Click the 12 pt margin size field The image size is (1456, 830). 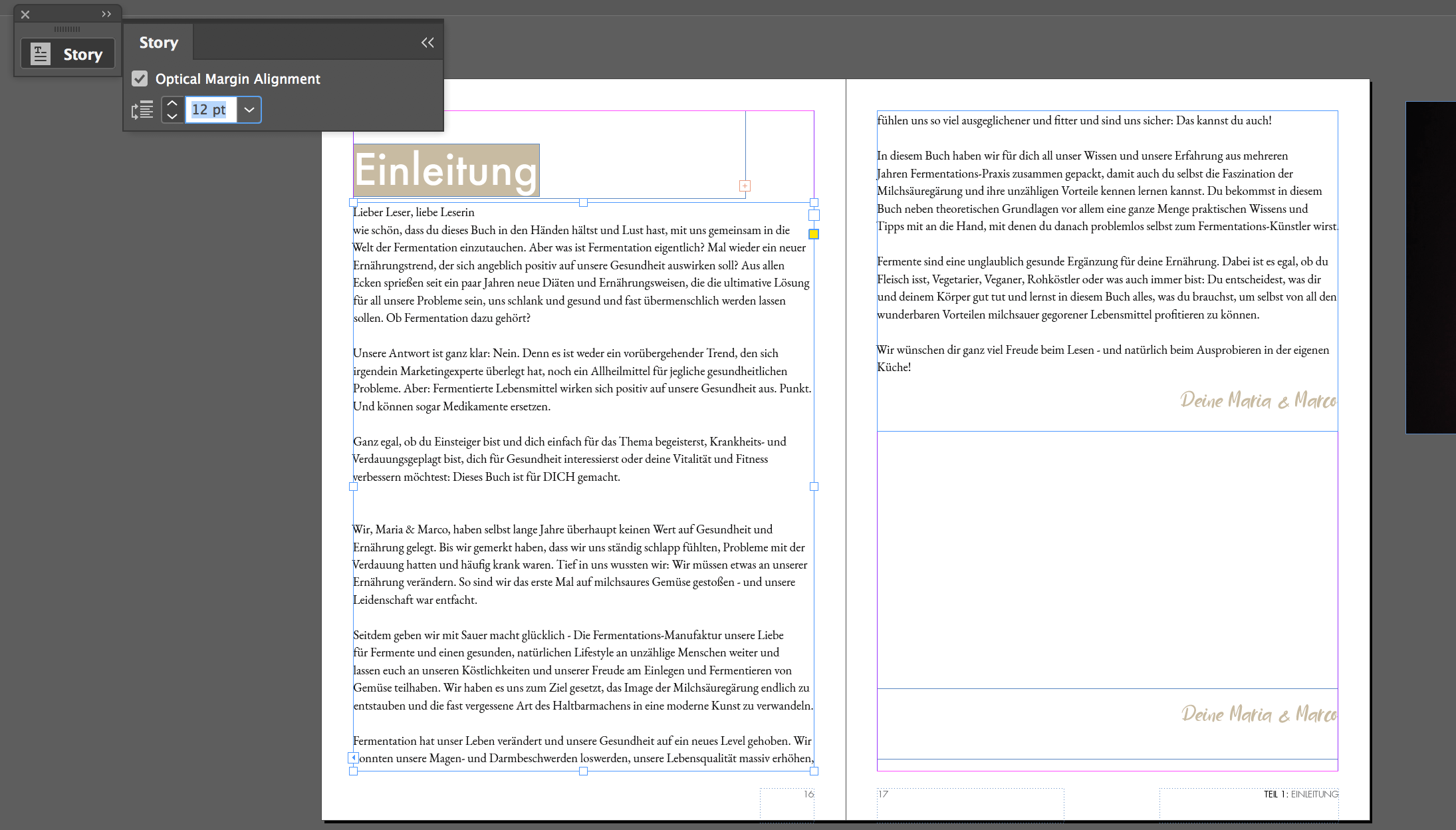click(x=210, y=110)
